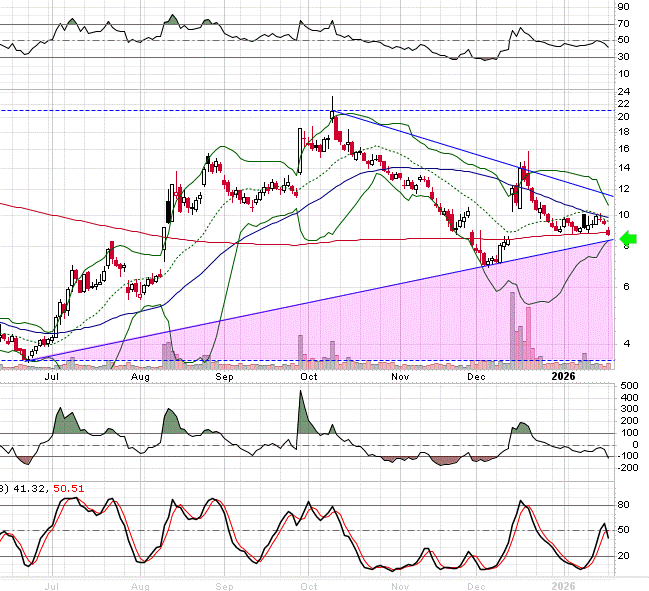This screenshot has height=591, width=649.
Task: Click the Sep label on bottom stochastic axis
Action: pos(225,584)
